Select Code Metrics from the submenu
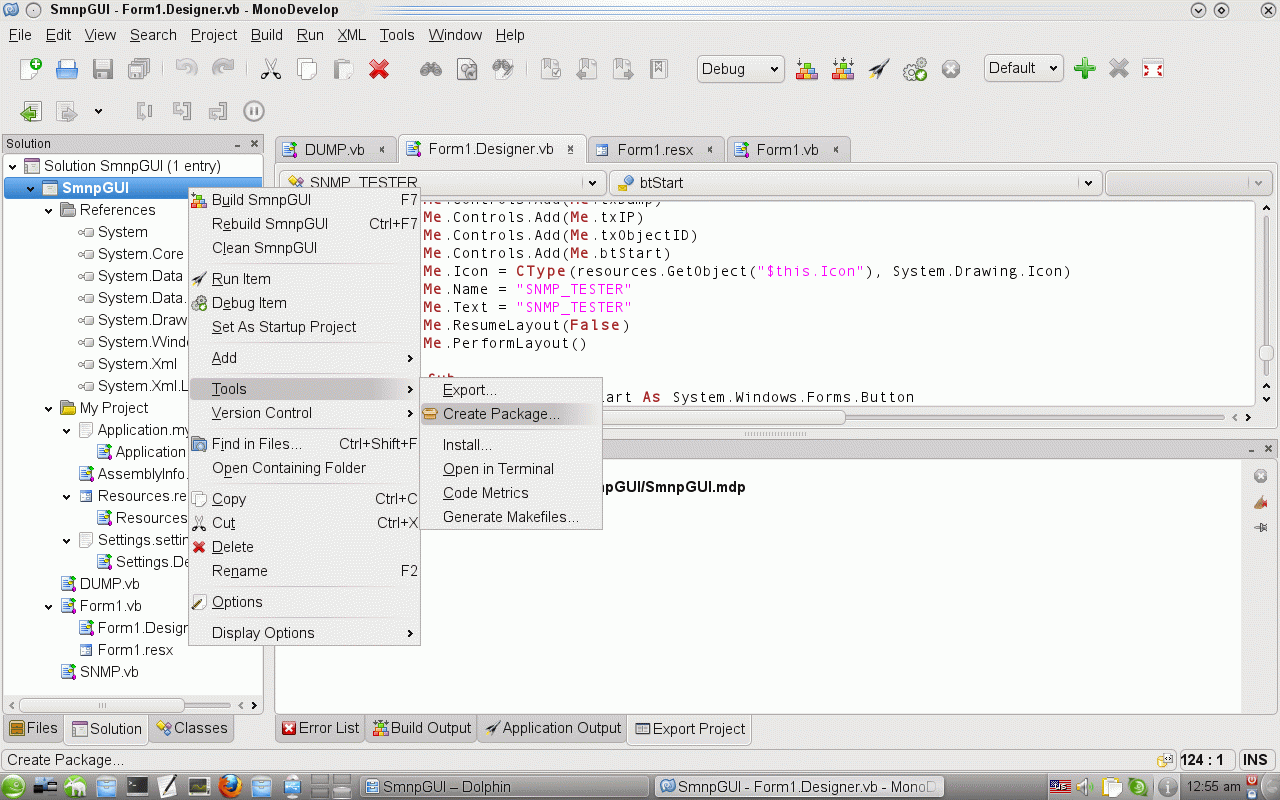1280x800 pixels. (511, 493)
